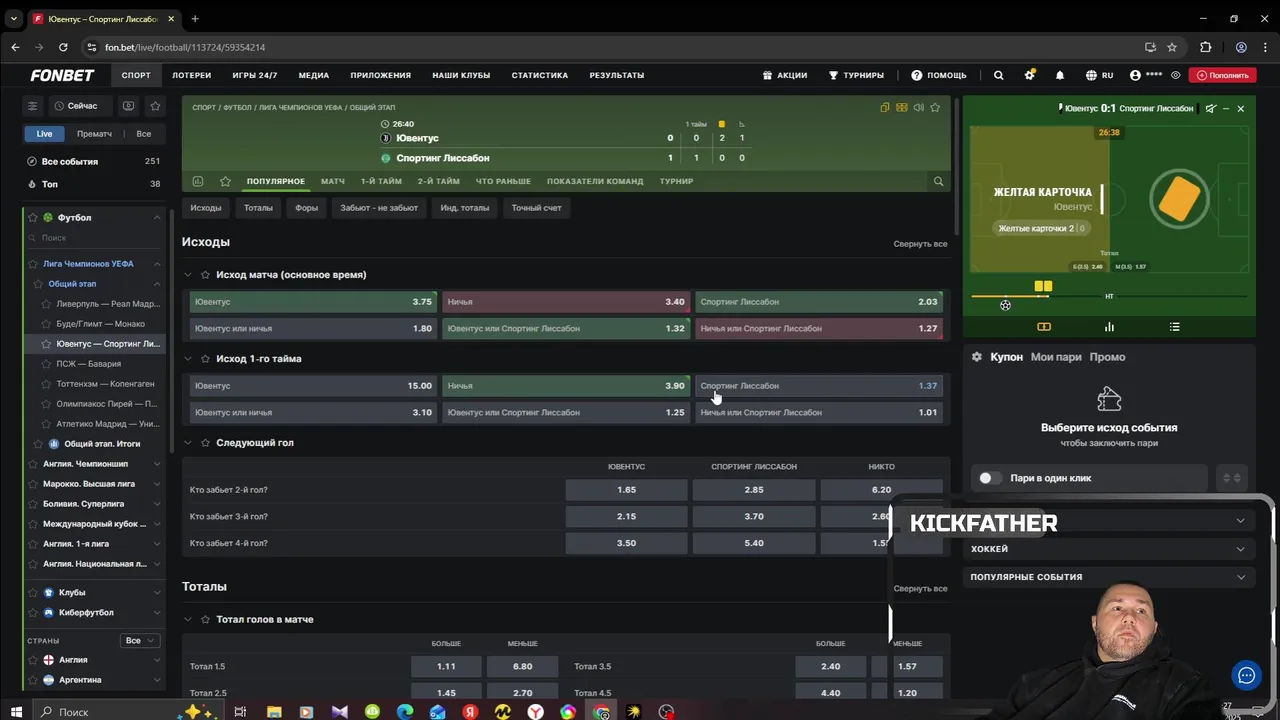Click the match timeline progress bar
Image resolution: width=1280 pixels, height=720 pixels.
pos(1109,297)
